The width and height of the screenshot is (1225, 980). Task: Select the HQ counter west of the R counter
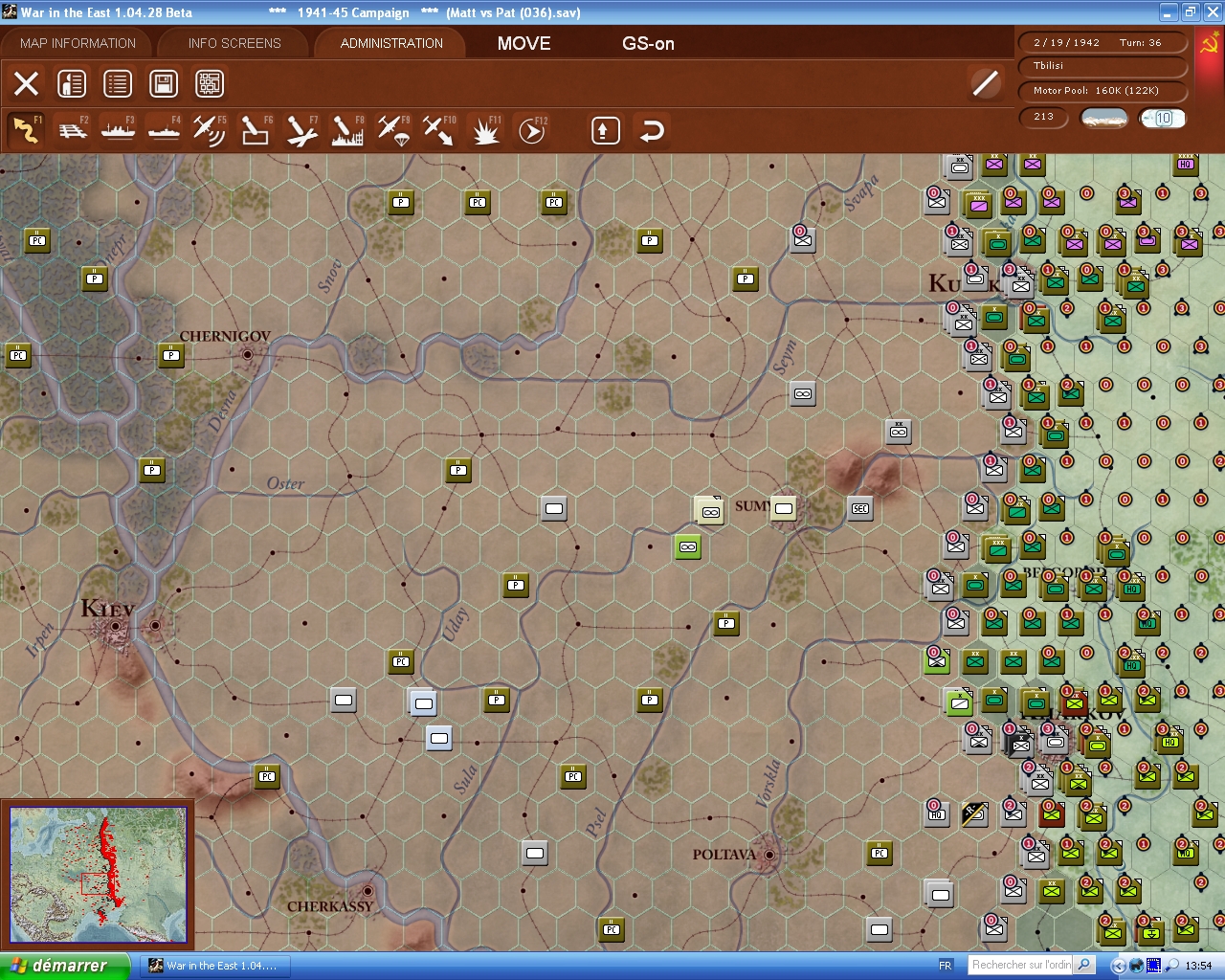937,813
